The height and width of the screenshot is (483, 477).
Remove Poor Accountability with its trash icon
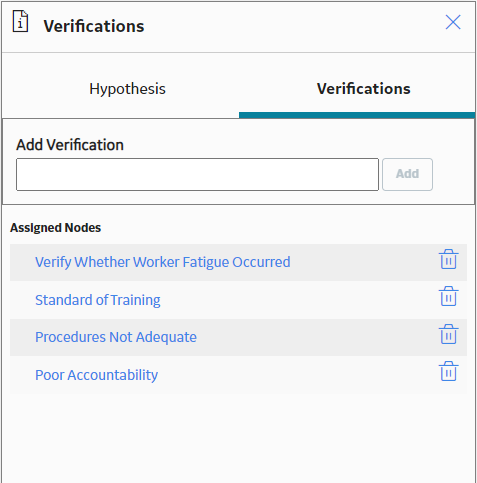[x=448, y=371]
